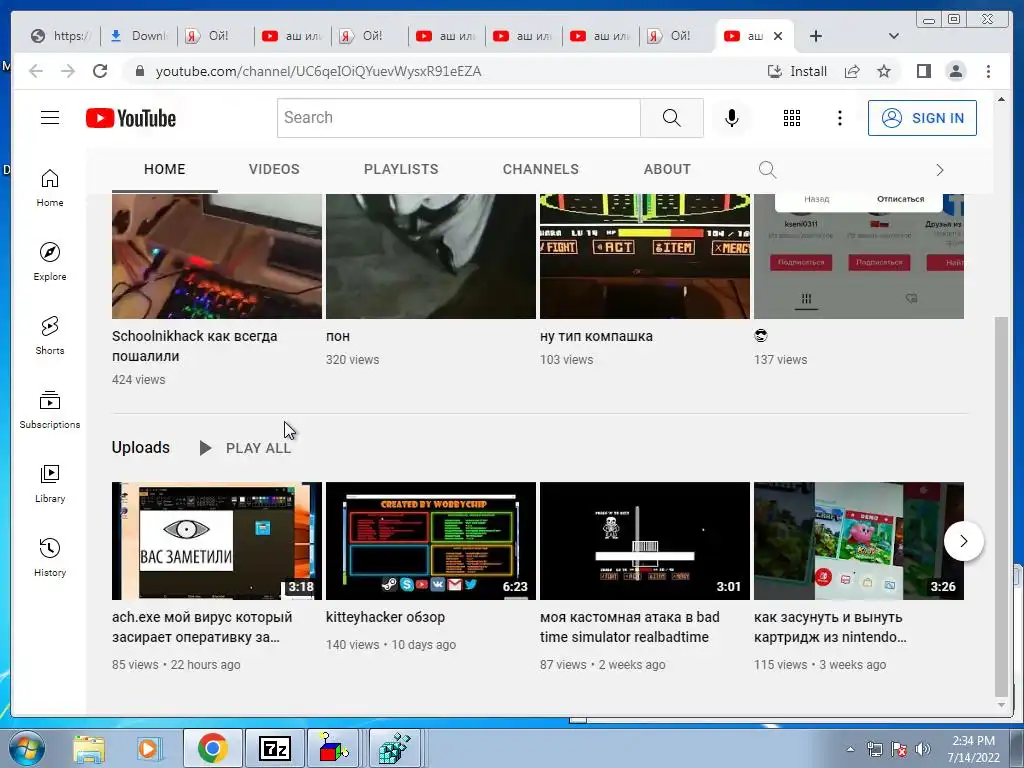This screenshot has height=768, width=1024.
Task: Go back in Chrome
Action: pos(36,71)
